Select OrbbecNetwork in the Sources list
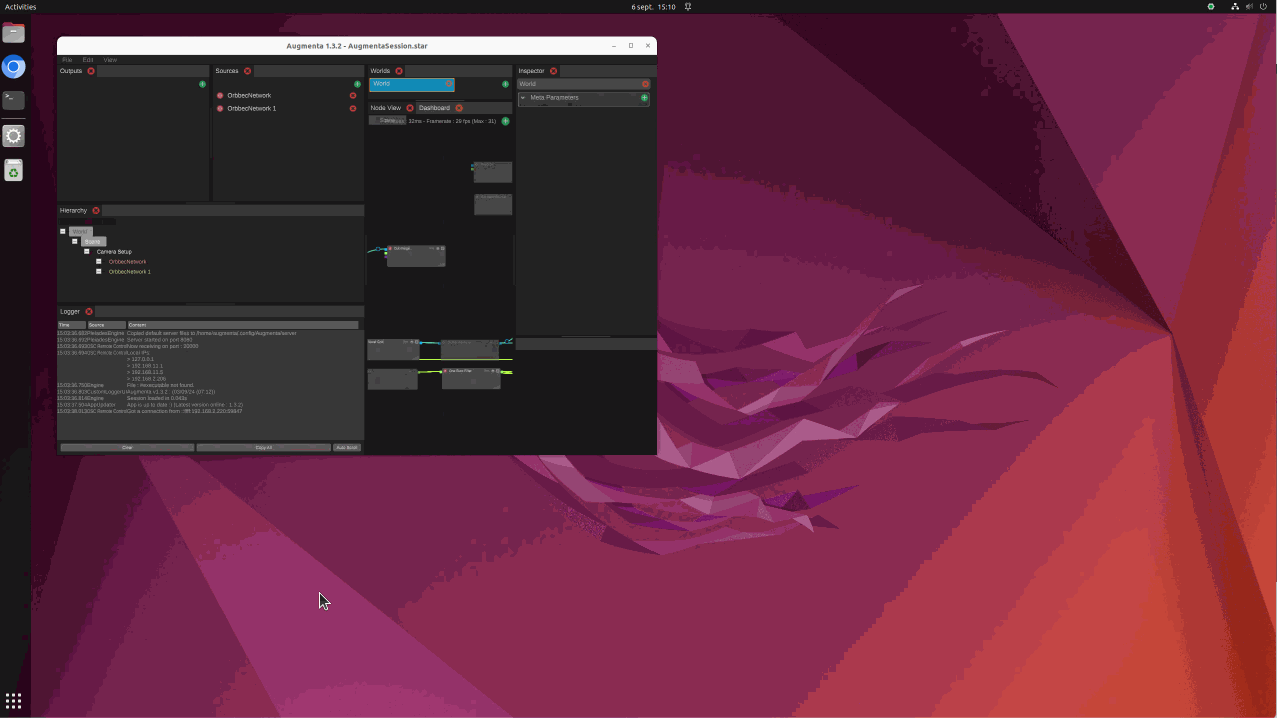The width and height of the screenshot is (1277, 718). coord(249,96)
